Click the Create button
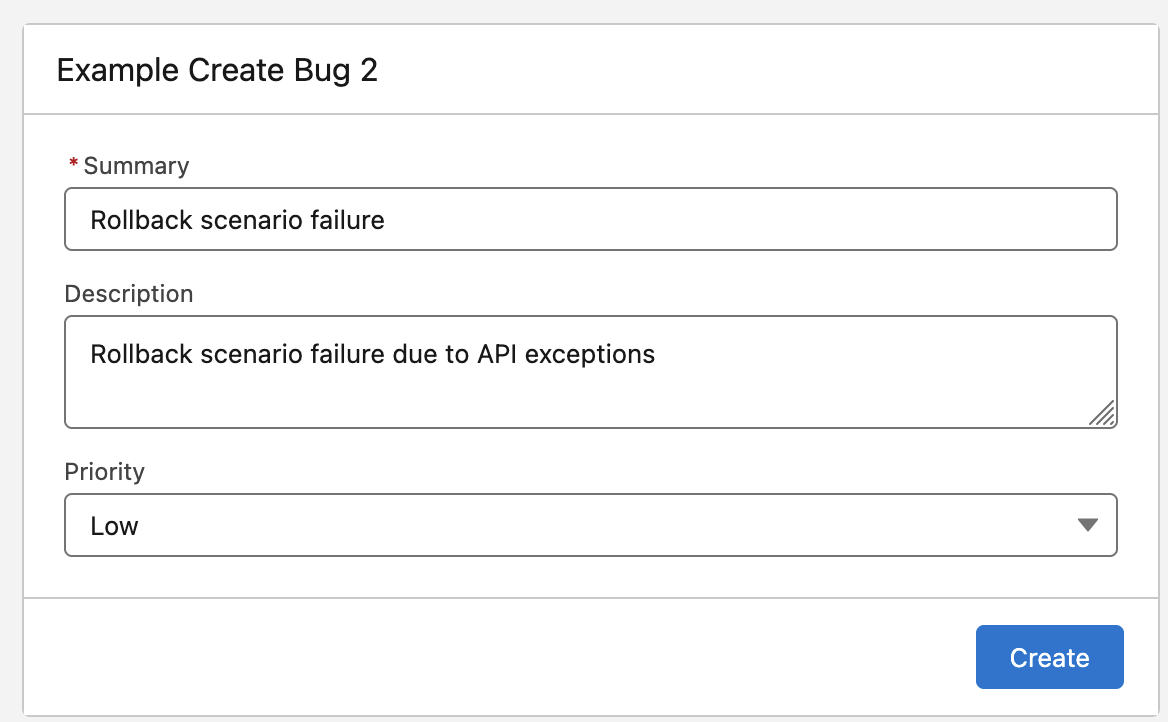Screen dimensions: 1168x722 click(1049, 657)
